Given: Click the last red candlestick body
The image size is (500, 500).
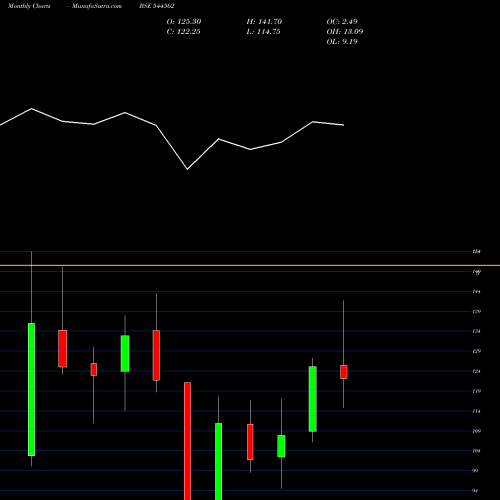Looking at the screenshot, I should click(344, 372).
